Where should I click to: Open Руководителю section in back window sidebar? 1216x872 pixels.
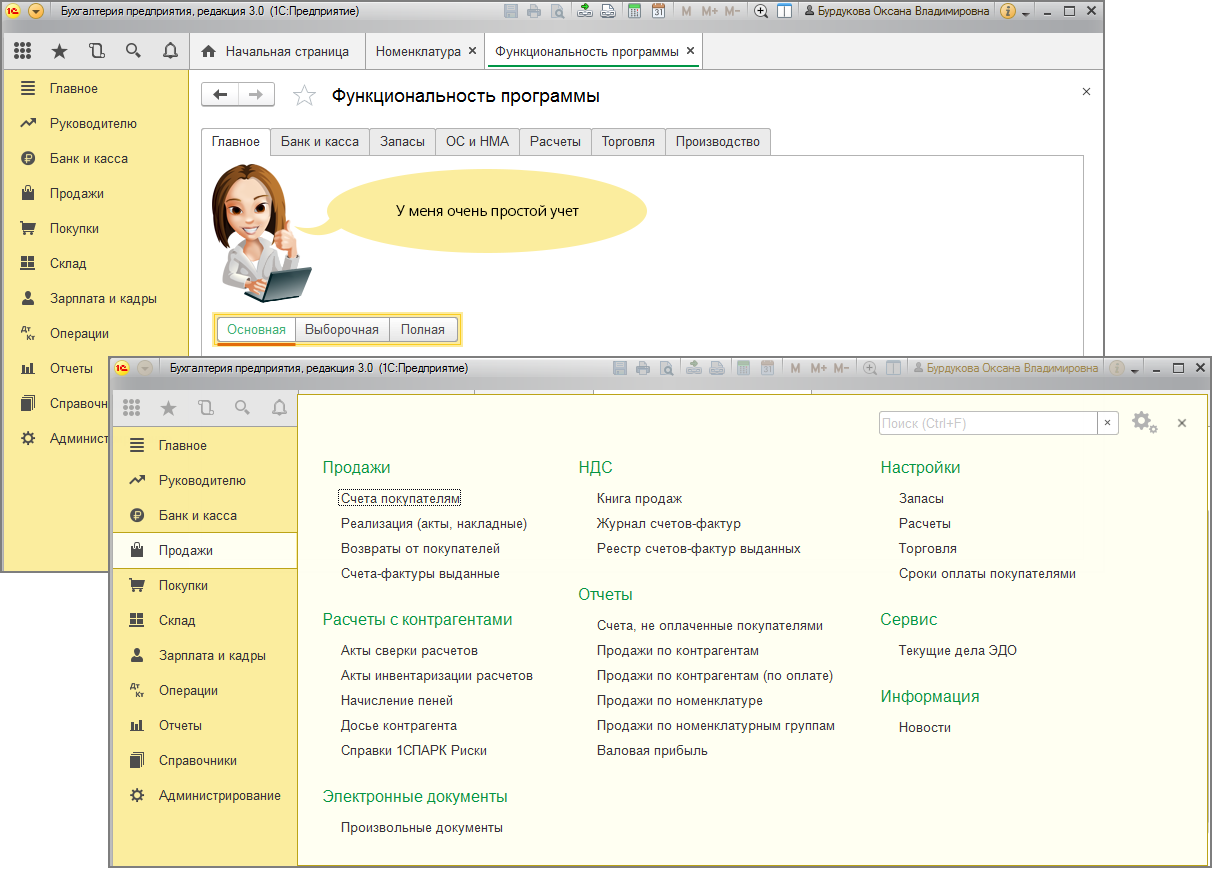(96, 123)
